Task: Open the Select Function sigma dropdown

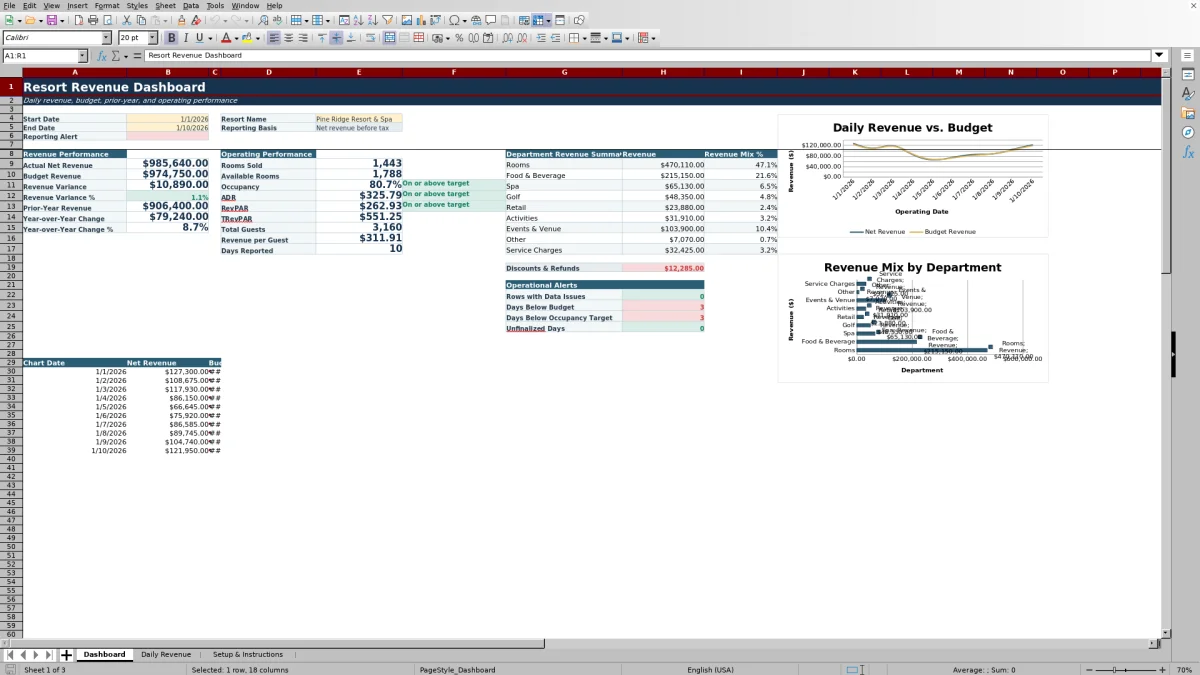Action: pos(126,56)
